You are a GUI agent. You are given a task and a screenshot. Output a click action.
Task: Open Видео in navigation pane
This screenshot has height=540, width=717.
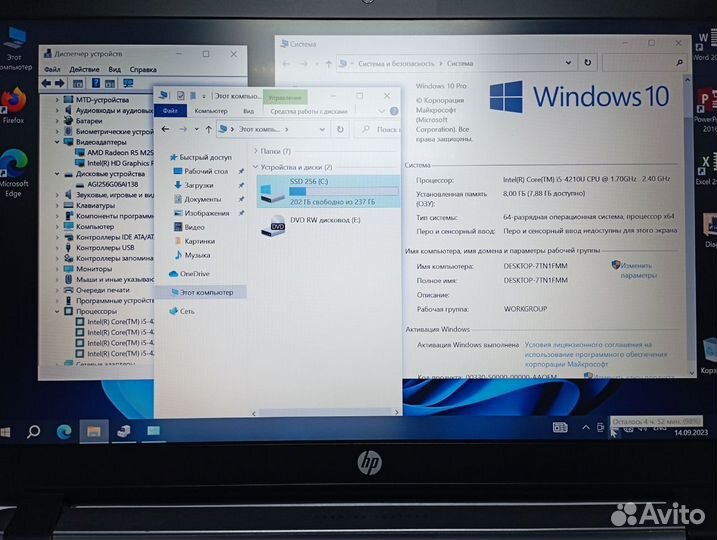point(189,227)
